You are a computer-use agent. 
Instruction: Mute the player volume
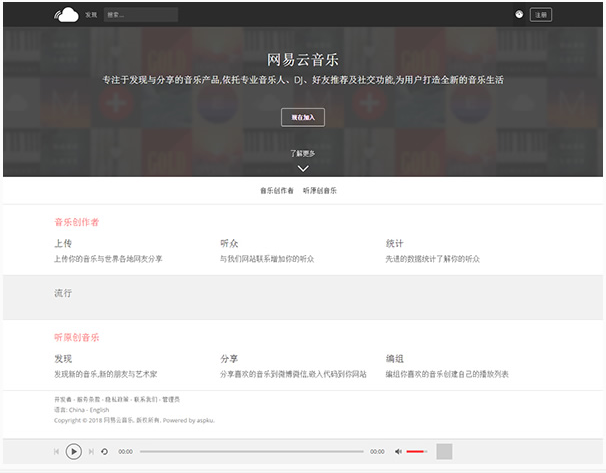398,451
